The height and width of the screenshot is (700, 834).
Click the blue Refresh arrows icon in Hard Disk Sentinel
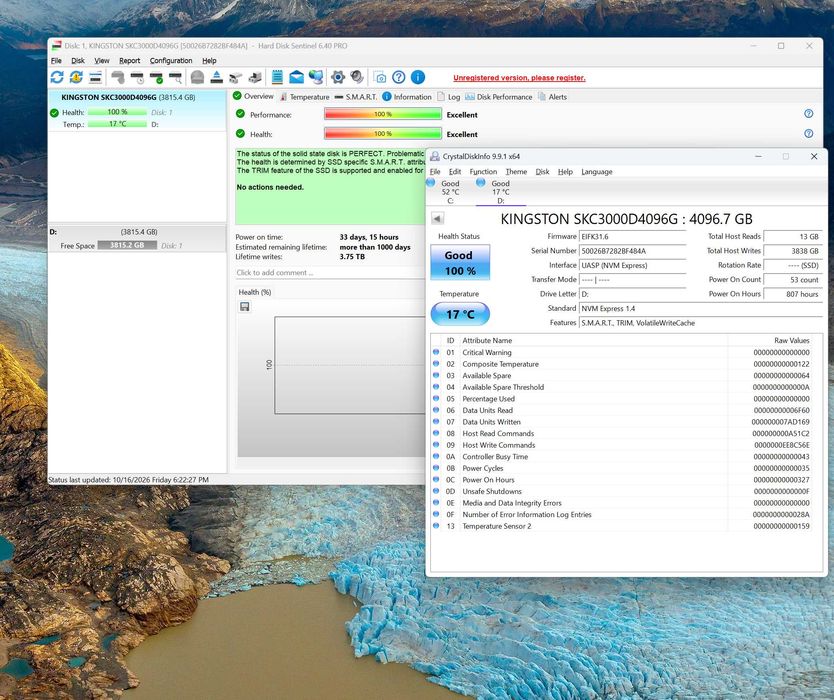[57, 77]
